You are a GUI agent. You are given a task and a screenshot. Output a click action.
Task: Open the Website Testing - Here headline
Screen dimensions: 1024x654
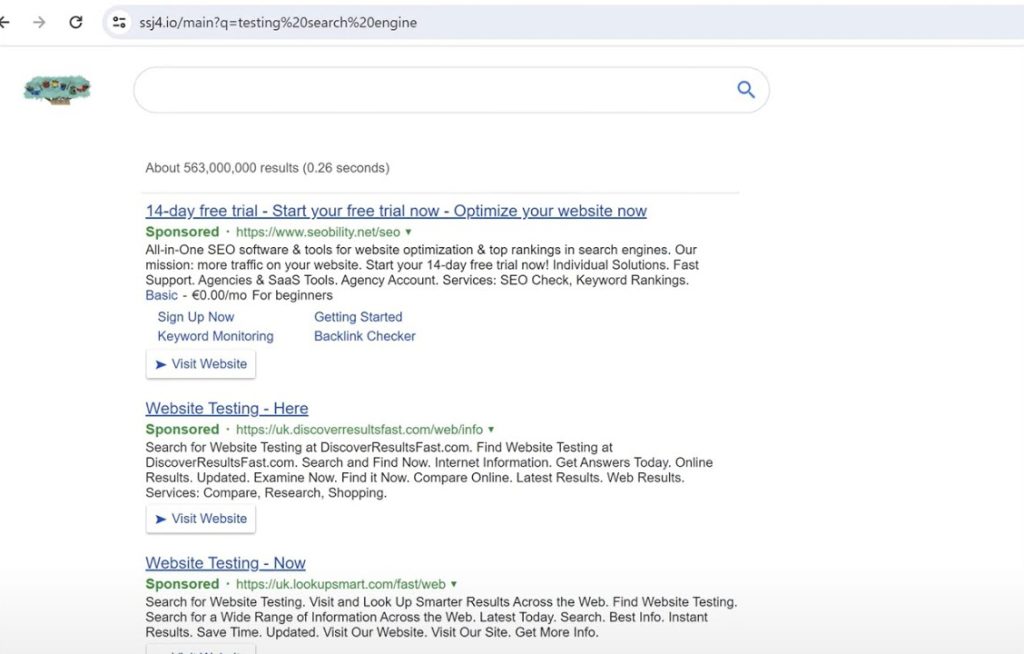227,408
